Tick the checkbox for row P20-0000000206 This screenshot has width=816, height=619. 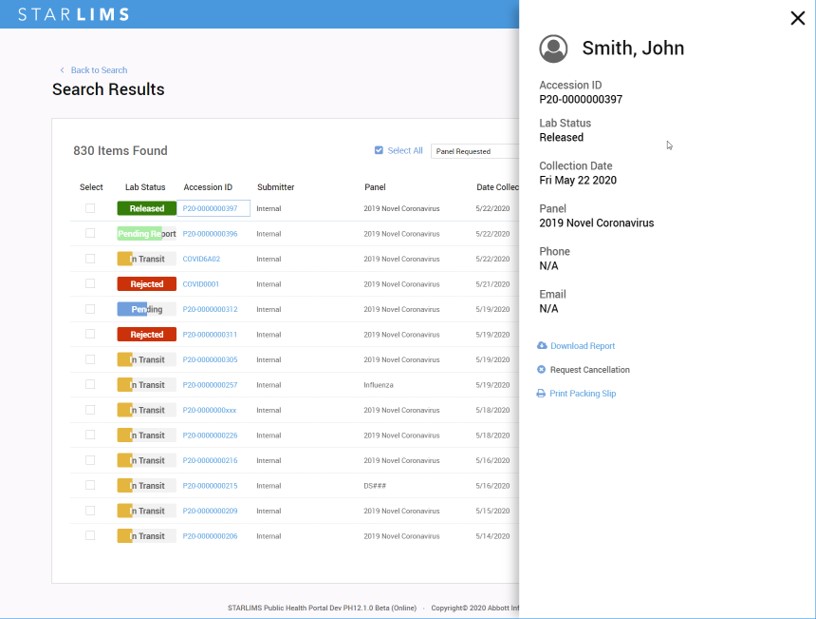[x=90, y=536]
